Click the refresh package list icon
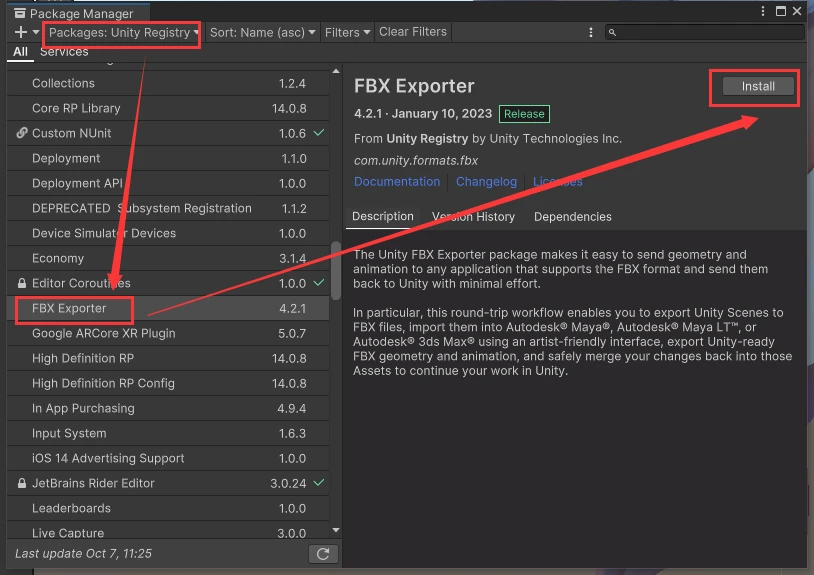The width and height of the screenshot is (814, 575). point(323,554)
